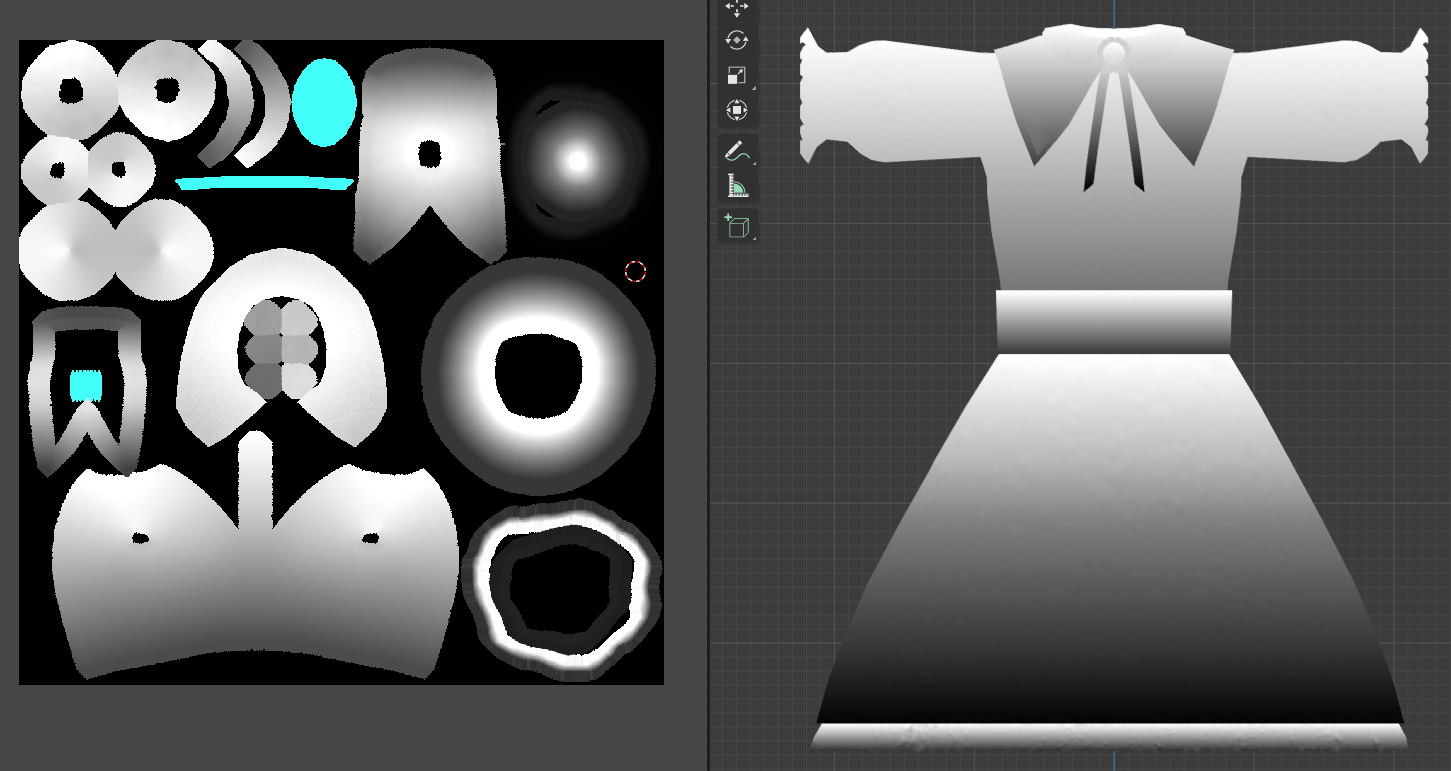Click the red-white 2D cursor in the UV editor
The height and width of the screenshot is (771, 1451).
click(x=635, y=271)
